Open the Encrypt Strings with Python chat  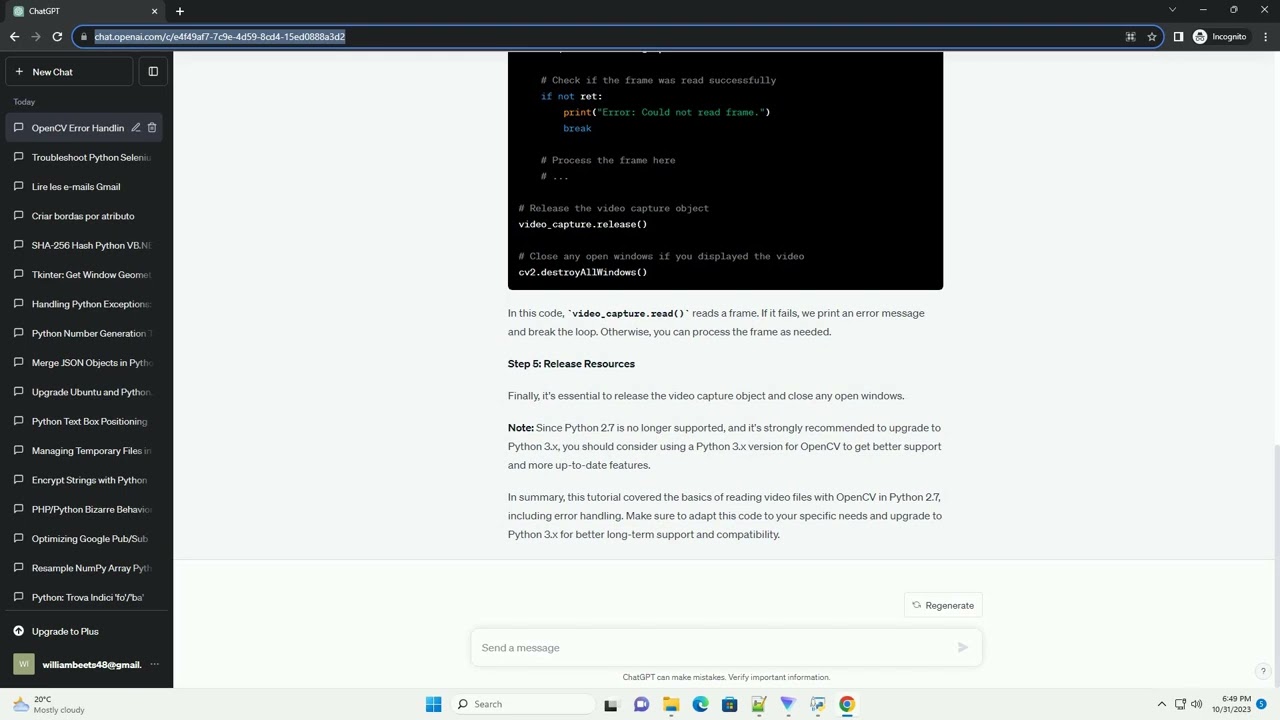click(86, 480)
